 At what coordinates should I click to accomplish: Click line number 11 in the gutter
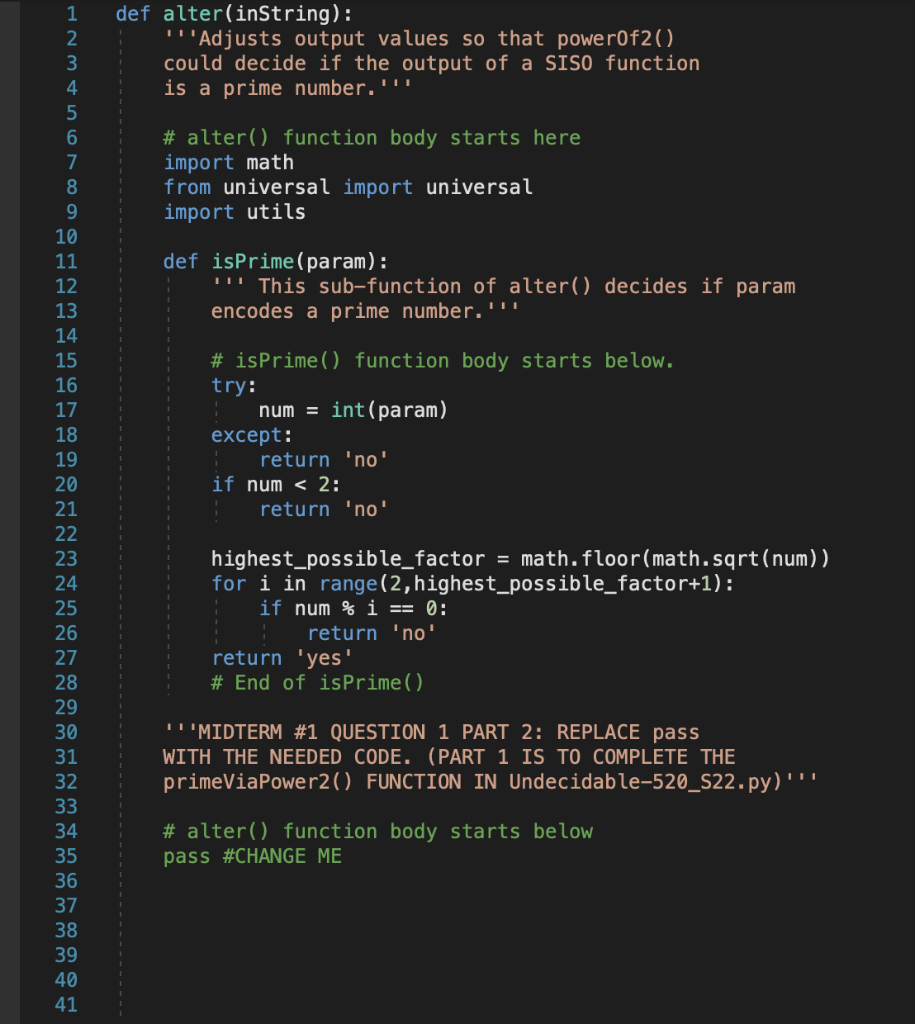pyautogui.click(x=66, y=262)
